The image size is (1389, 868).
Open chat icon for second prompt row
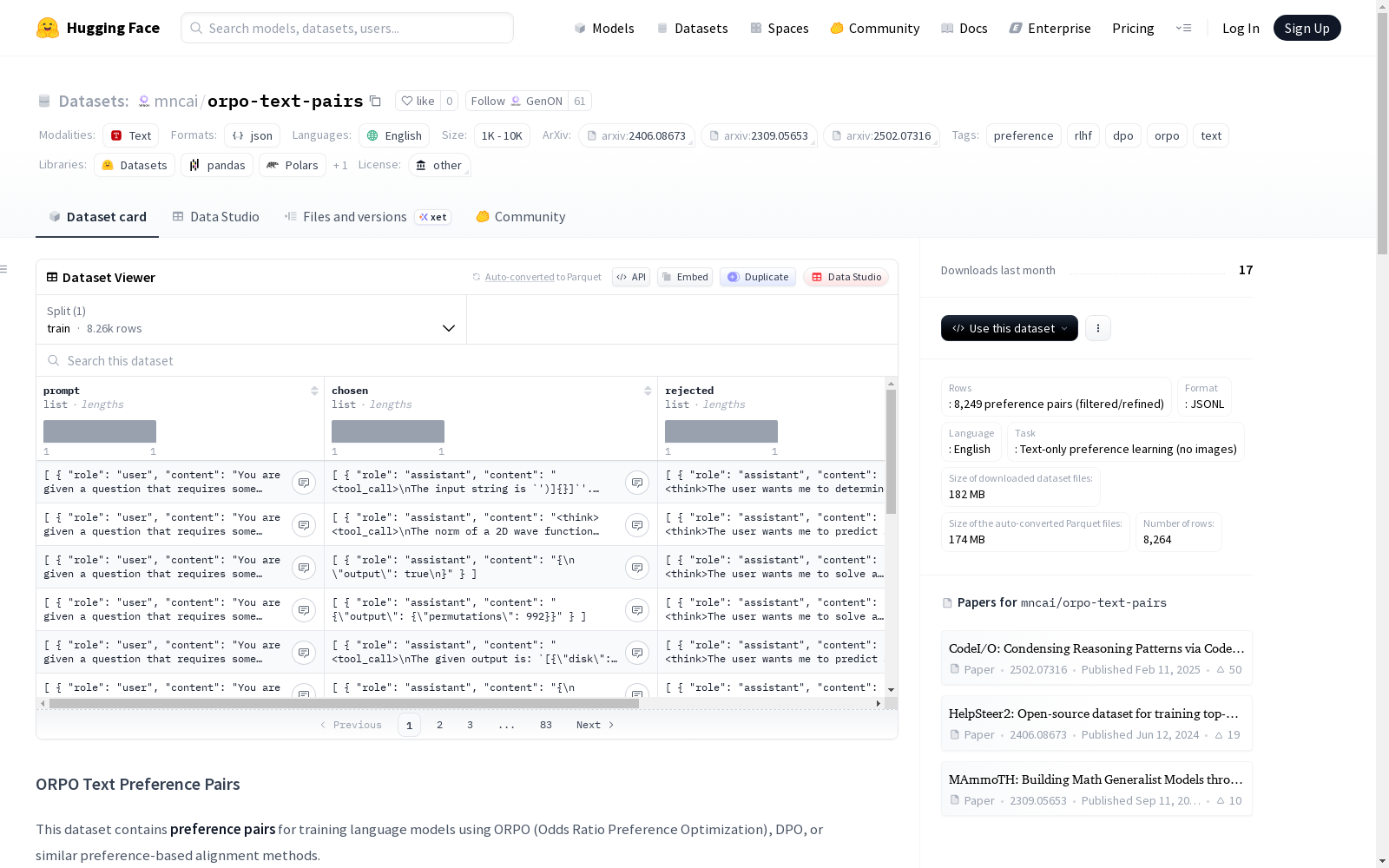click(x=304, y=524)
